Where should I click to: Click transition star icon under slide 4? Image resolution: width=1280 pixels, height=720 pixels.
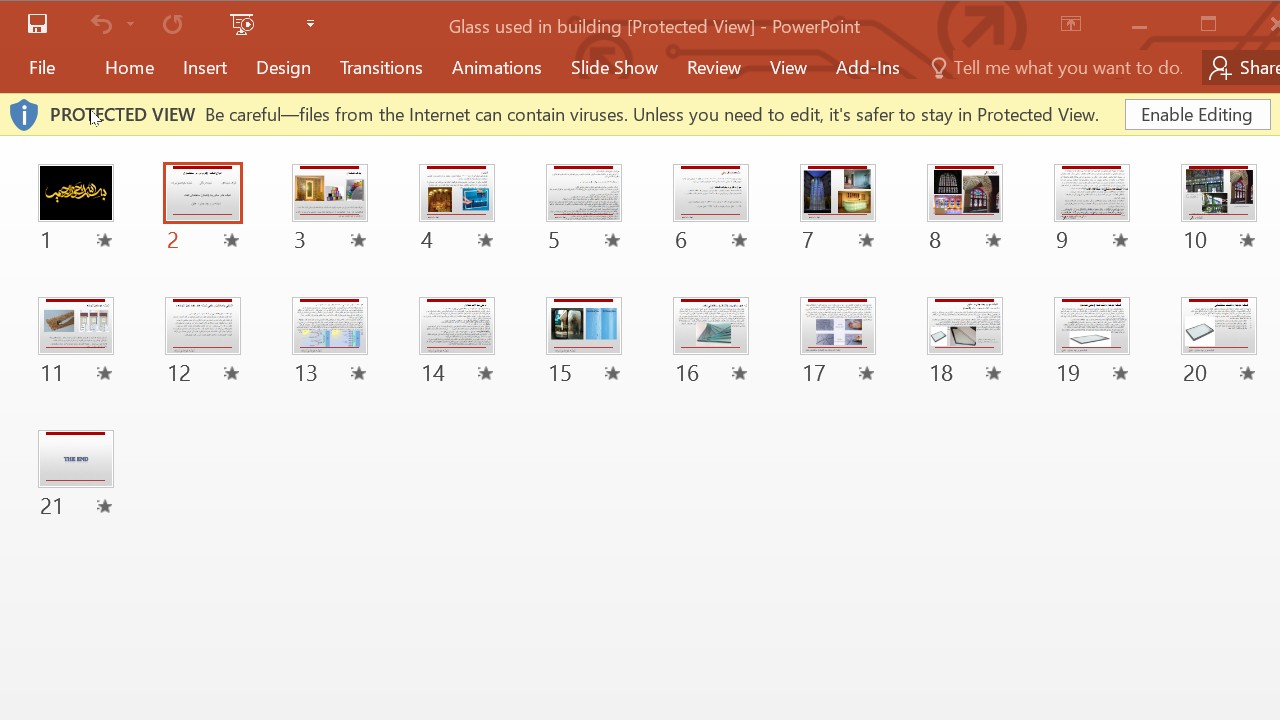(x=485, y=240)
